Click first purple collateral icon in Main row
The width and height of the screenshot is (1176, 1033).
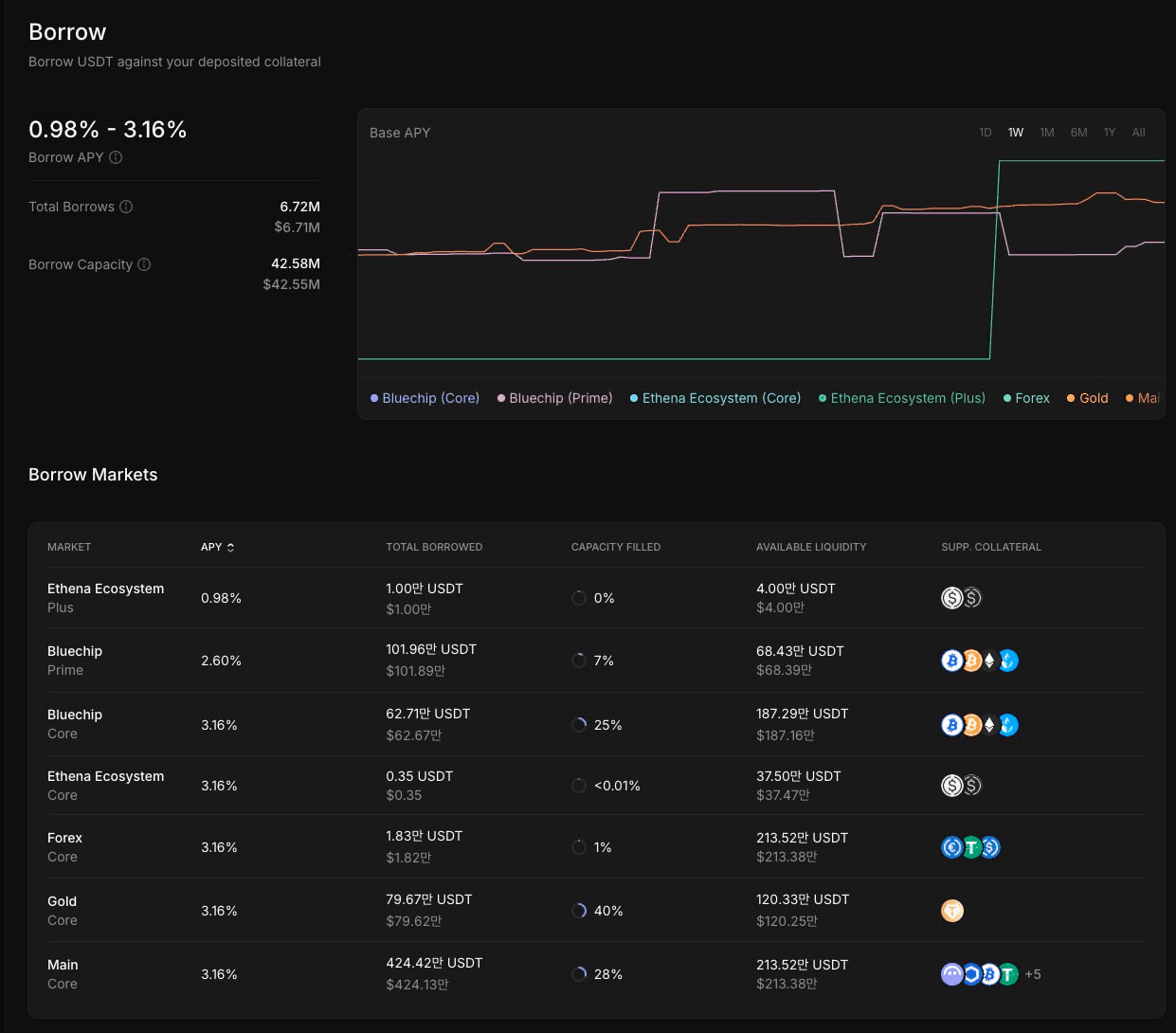(951, 974)
